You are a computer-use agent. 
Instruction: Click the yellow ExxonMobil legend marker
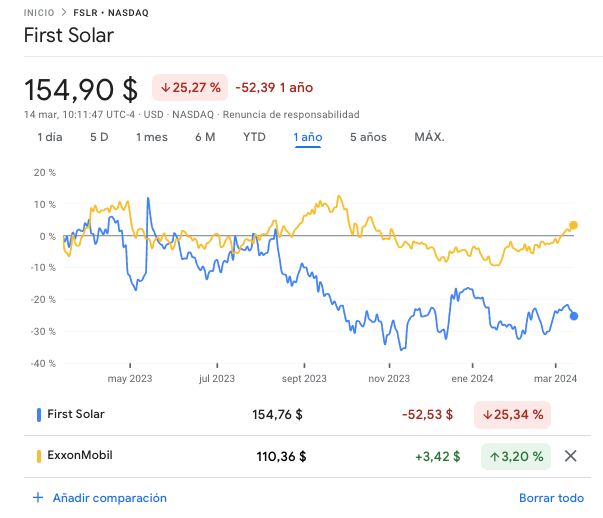[x=38, y=456]
